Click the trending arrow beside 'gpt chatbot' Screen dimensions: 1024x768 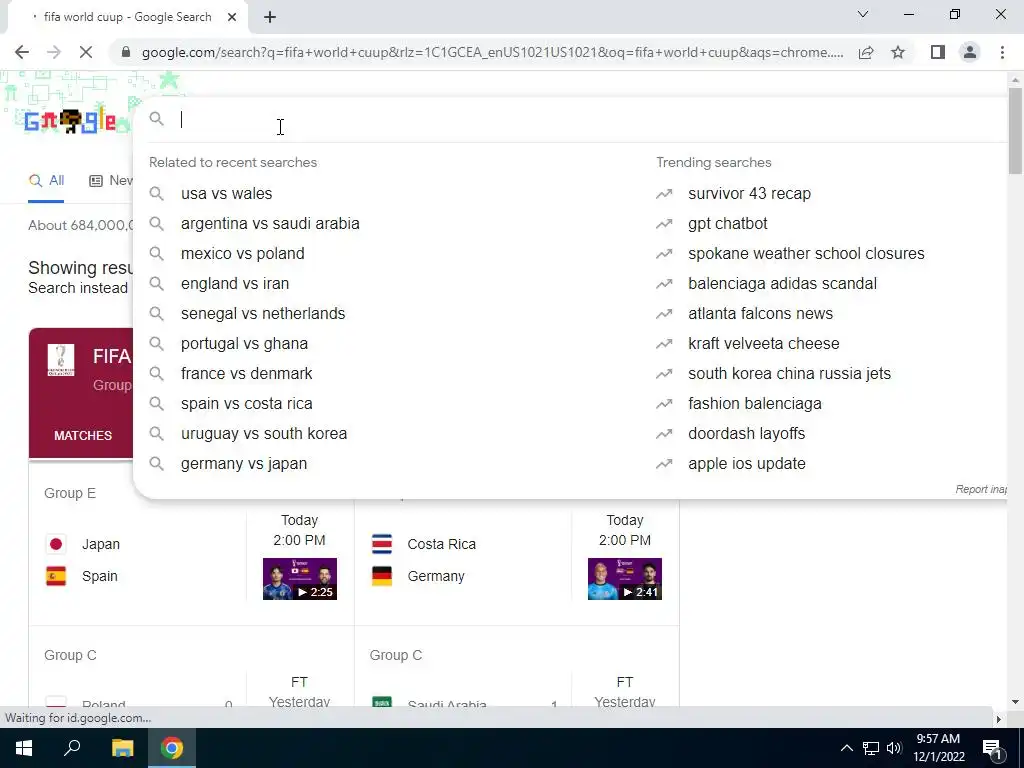[x=664, y=224]
